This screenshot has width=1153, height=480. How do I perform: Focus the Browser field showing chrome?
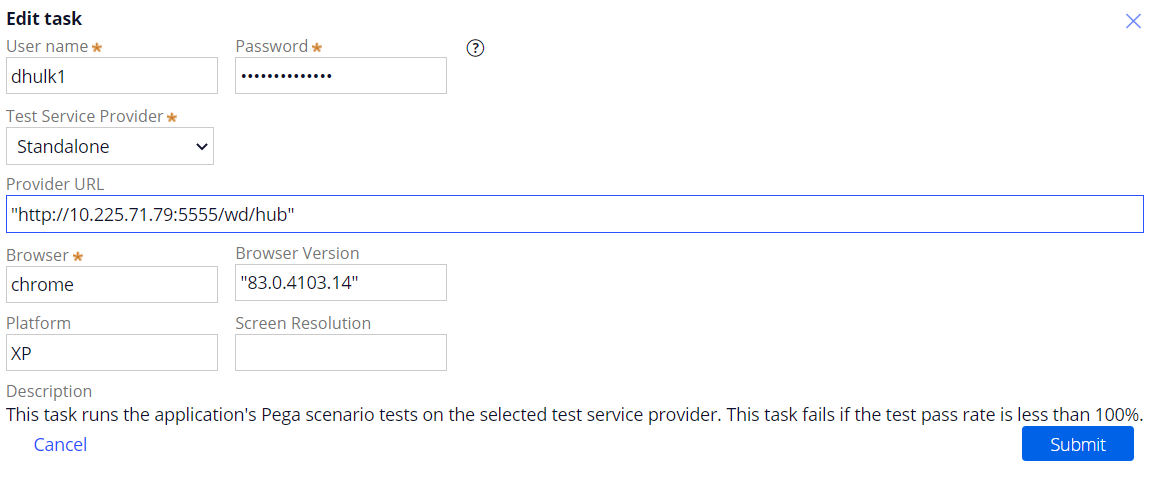point(112,284)
